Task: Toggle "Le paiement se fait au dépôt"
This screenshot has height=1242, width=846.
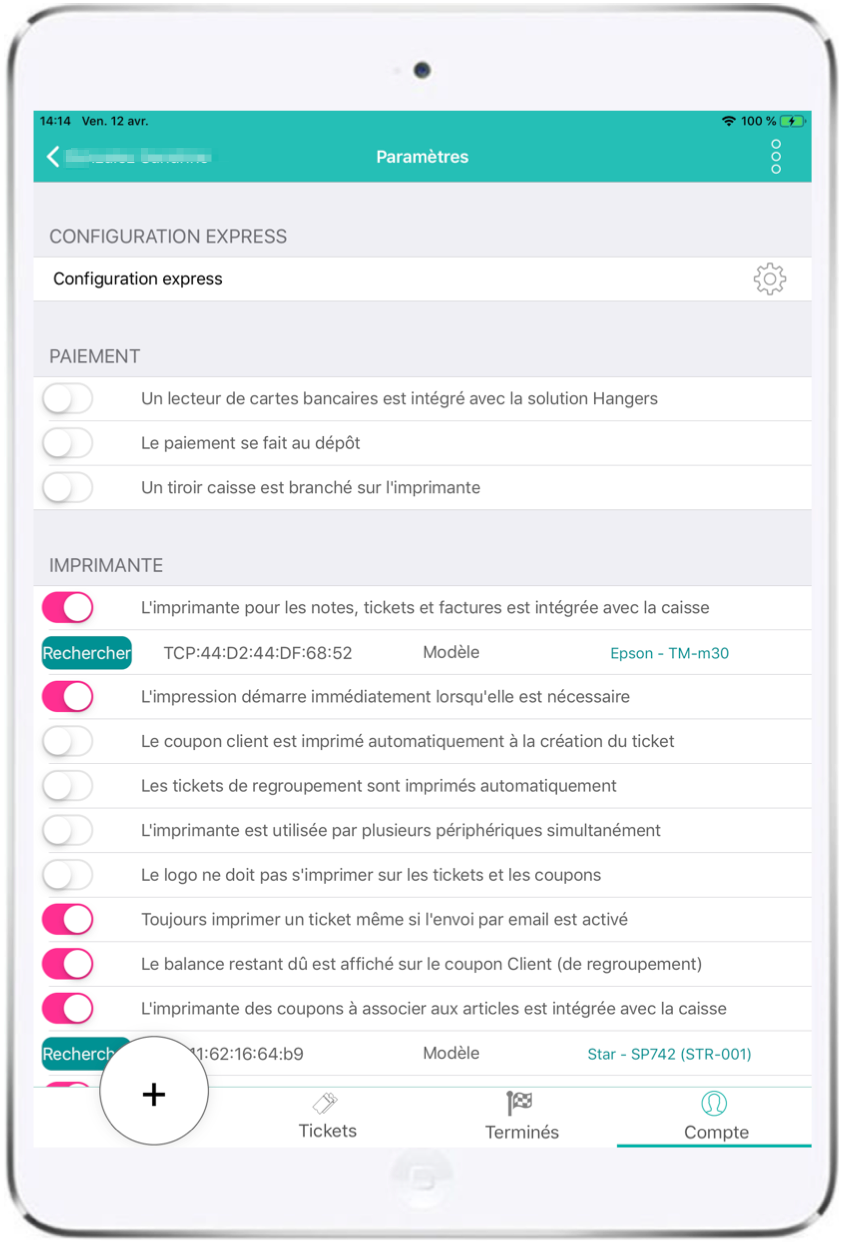Action: [67, 443]
